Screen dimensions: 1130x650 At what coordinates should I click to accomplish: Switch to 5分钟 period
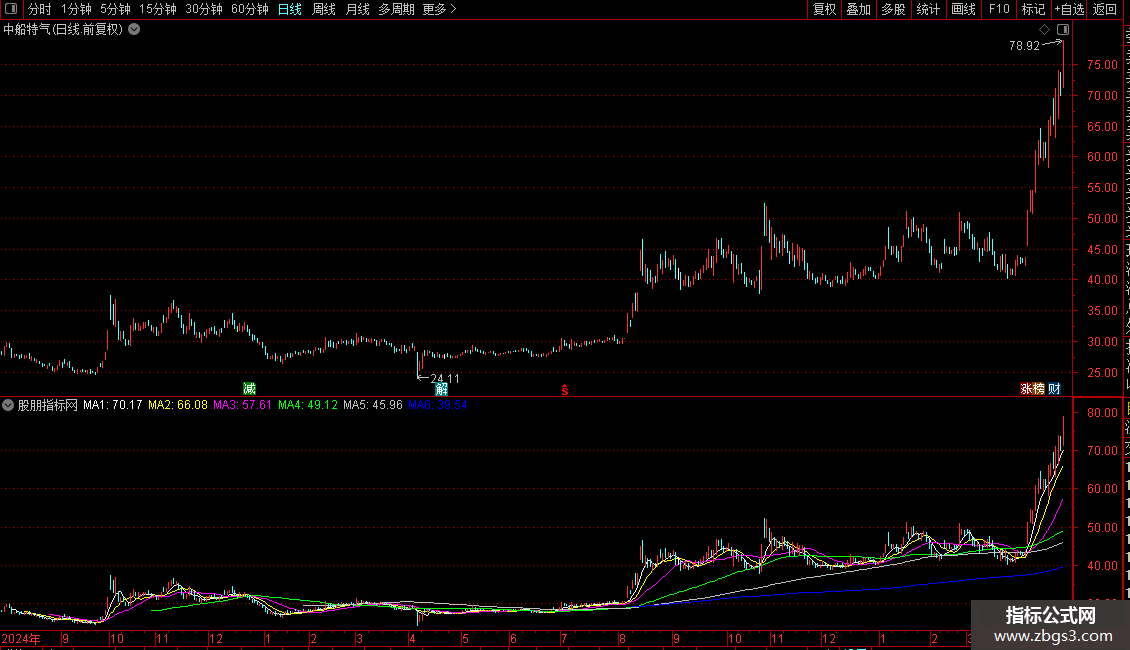coord(115,9)
